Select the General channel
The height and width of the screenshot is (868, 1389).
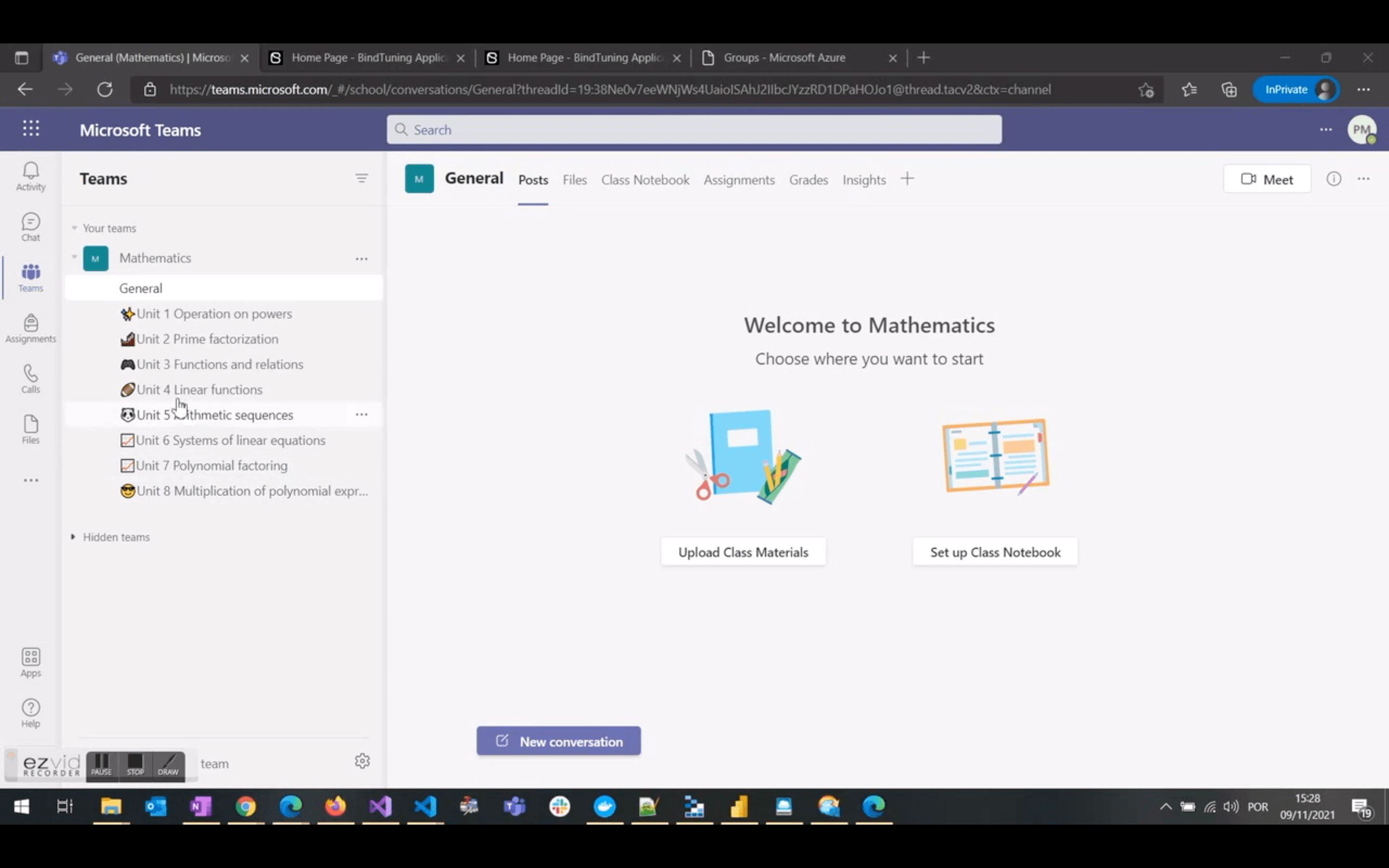pyautogui.click(x=224, y=288)
